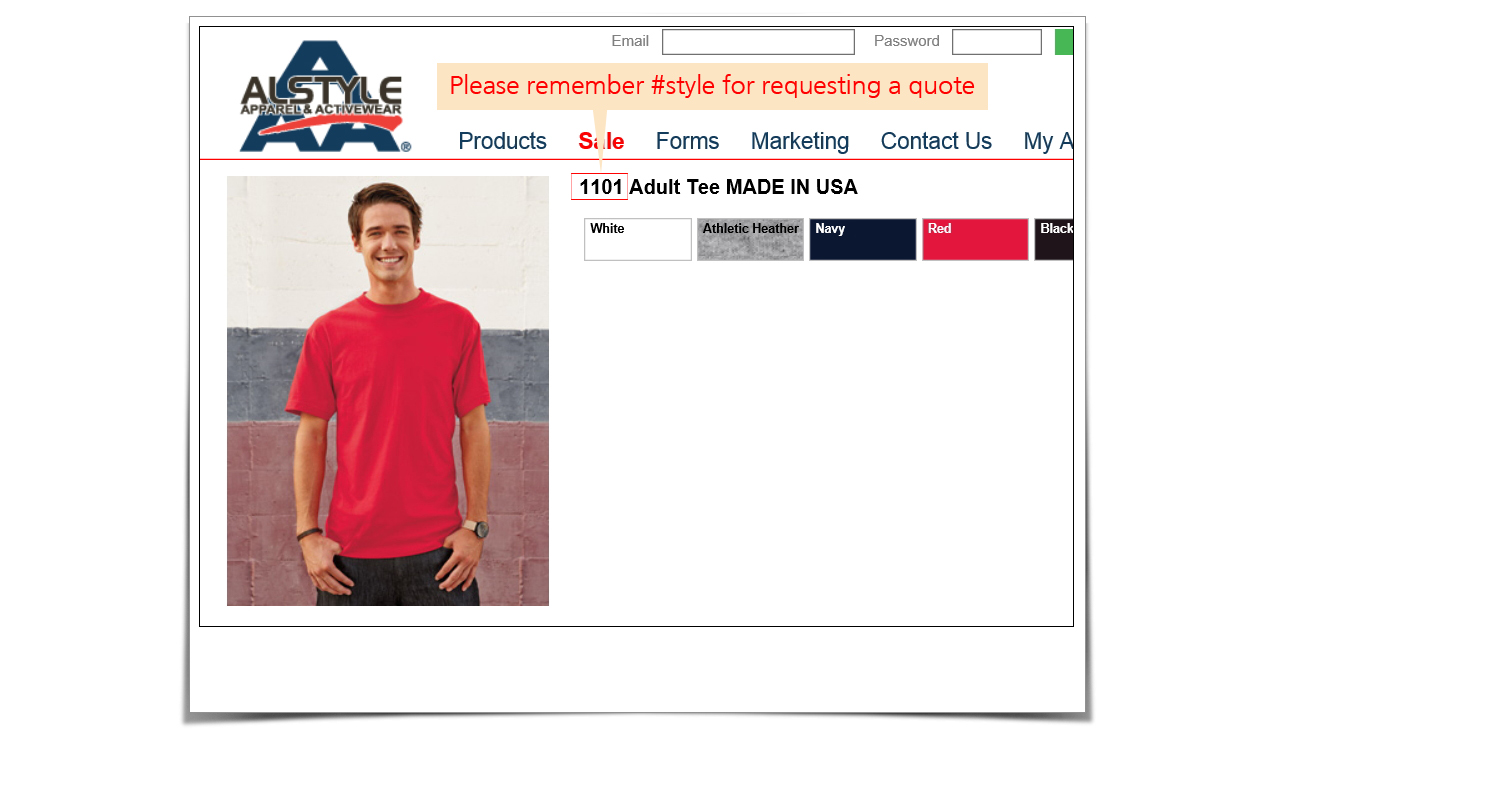The height and width of the screenshot is (800, 1500).
Task: Select the Black color swatch
Action: [x=1054, y=240]
